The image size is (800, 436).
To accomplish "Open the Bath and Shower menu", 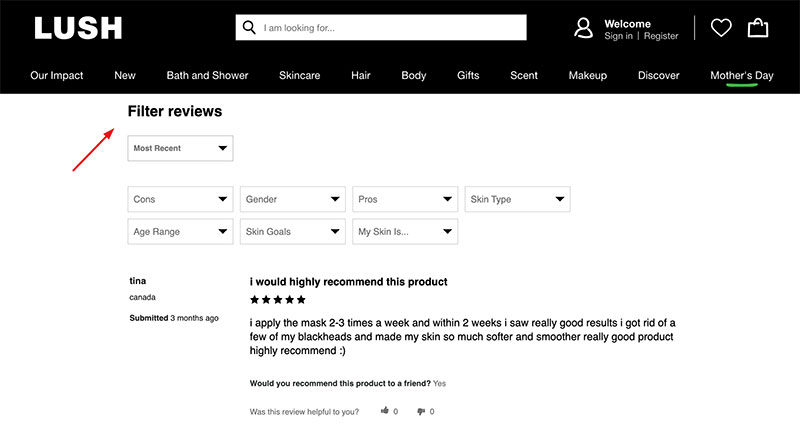I will pyautogui.click(x=207, y=75).
